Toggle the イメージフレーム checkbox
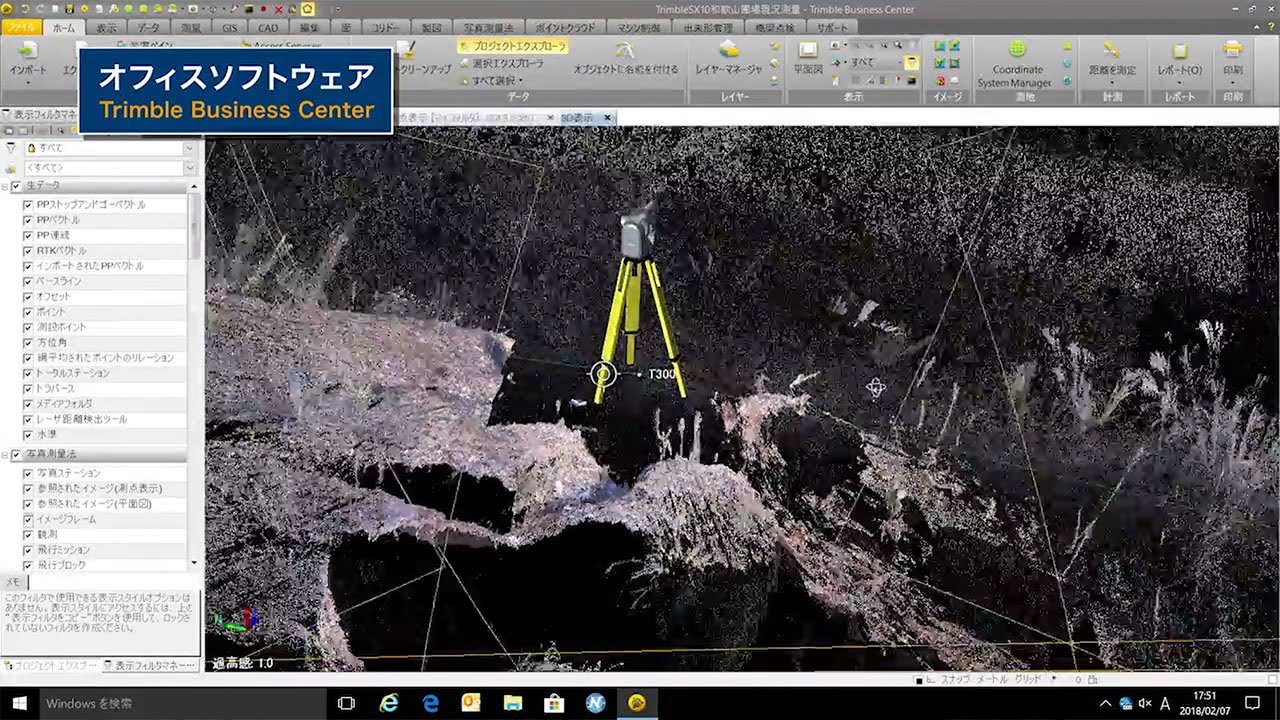Screen dimensions: 1280x720 [28, 520]
